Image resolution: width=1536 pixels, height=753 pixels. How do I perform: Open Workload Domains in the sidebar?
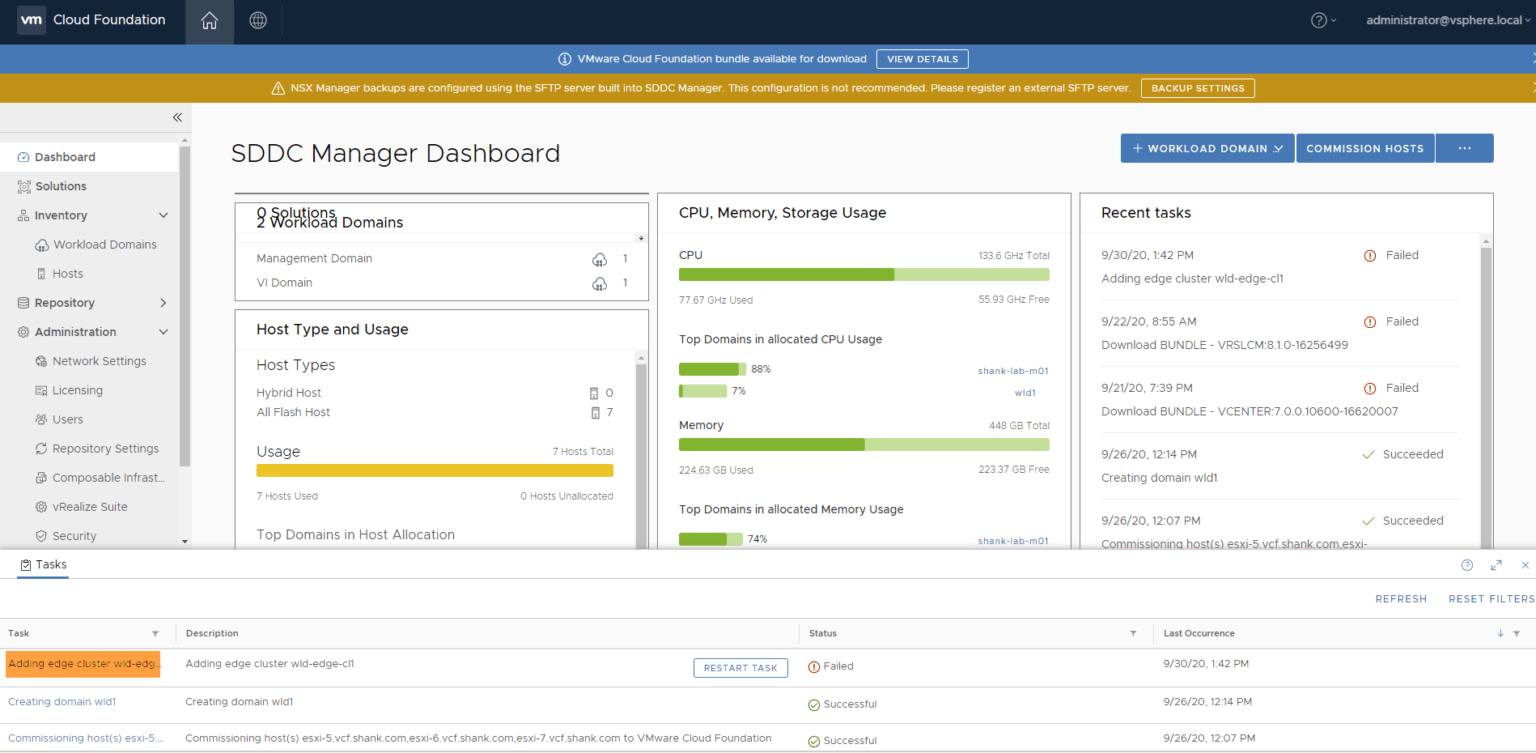pyautogui.click(x=105, y=245)
